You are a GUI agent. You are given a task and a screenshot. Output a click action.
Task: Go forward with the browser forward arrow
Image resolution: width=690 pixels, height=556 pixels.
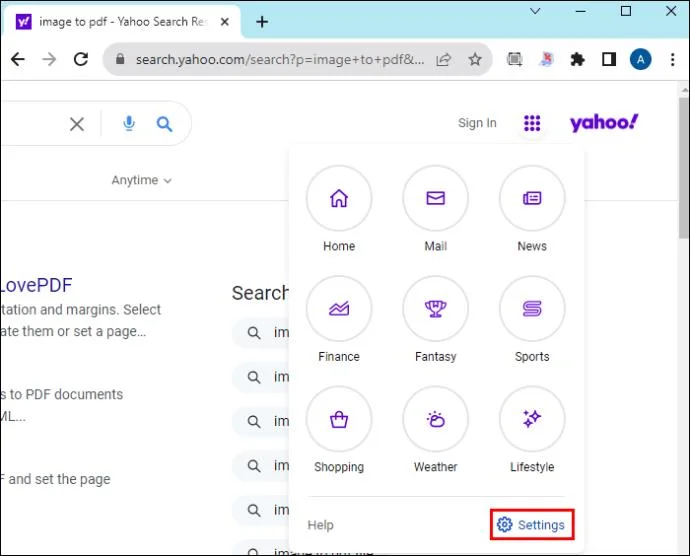click(x=49, y=59)
